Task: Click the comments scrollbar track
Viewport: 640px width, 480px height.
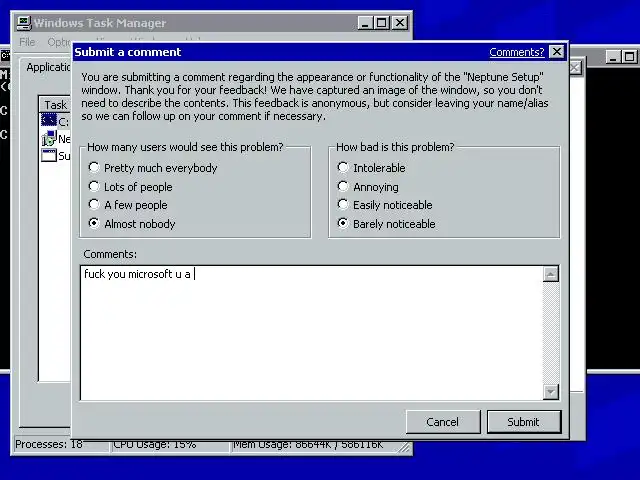Action: [x=551, y=333]
